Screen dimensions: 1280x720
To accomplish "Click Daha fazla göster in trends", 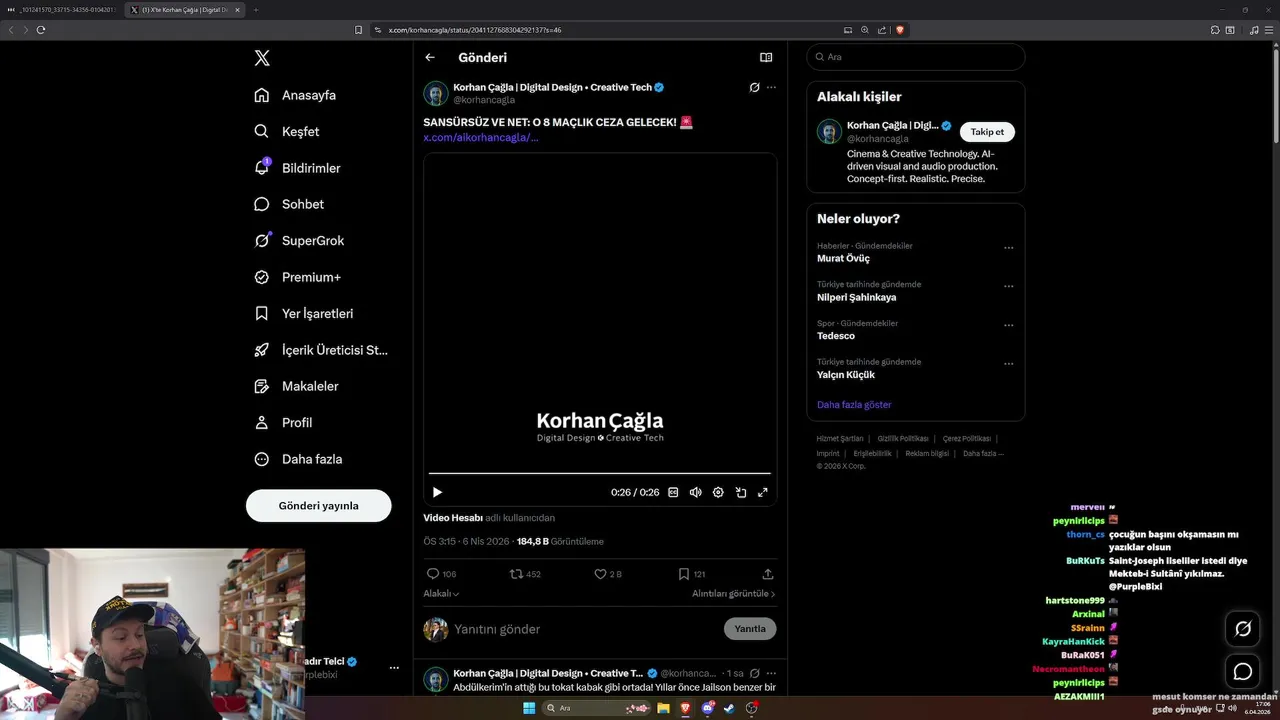I will tap(854, 405).
